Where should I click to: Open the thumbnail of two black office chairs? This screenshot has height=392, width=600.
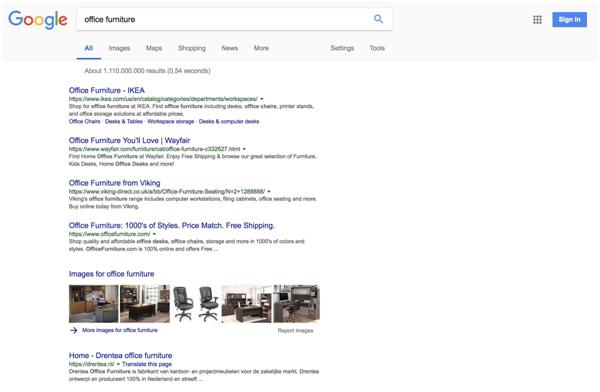tap(196, 304)
